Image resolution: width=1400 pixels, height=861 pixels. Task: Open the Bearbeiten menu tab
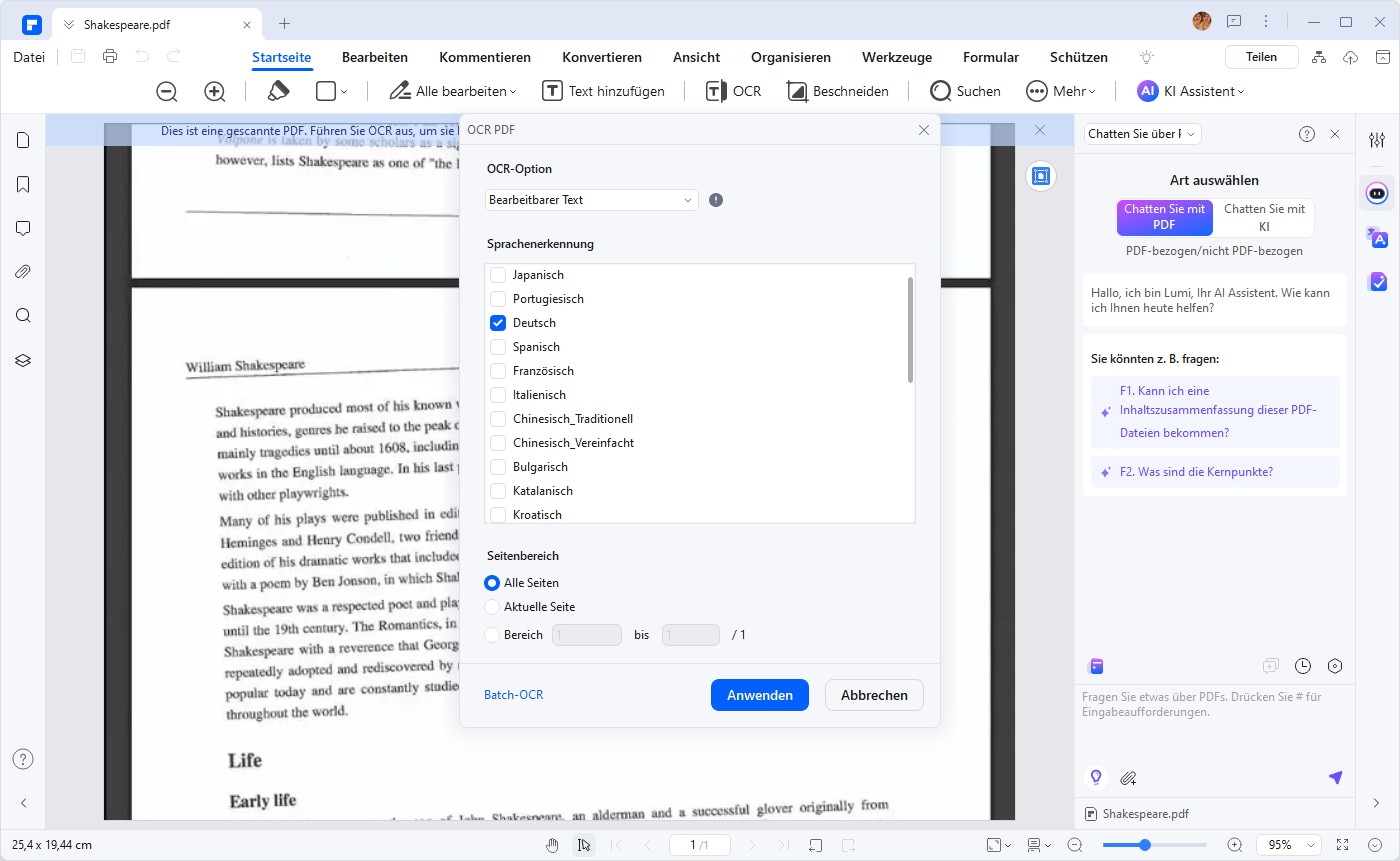click(375, 57)
